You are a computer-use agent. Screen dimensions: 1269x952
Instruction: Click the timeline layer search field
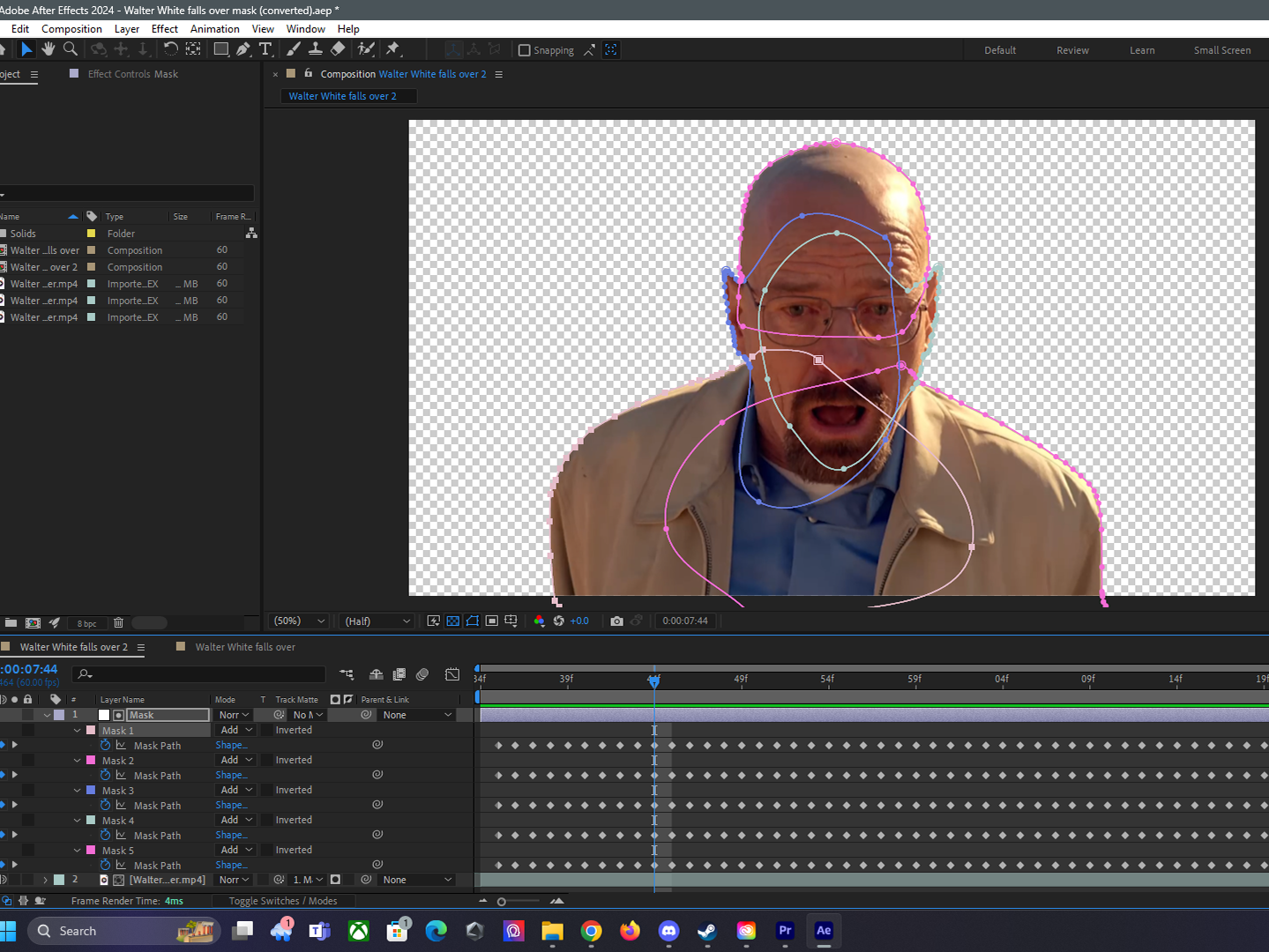(200, 674)
